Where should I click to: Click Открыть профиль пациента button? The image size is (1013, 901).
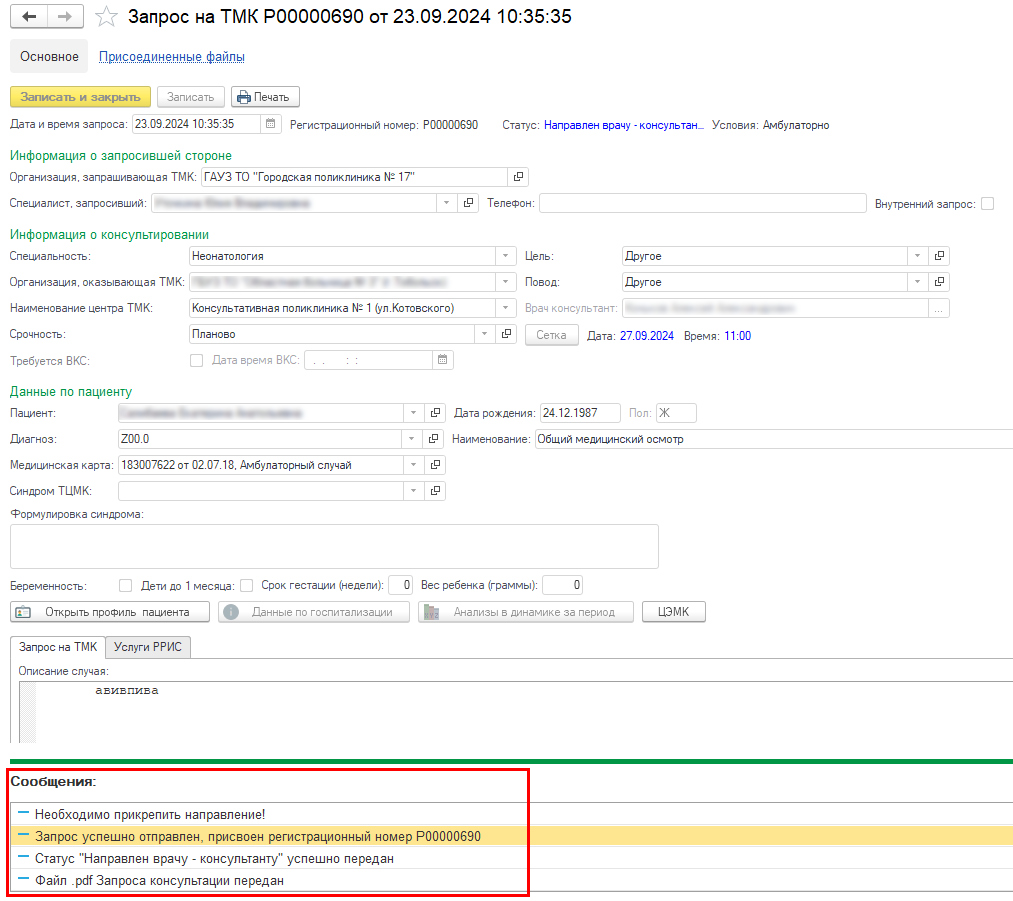tap(111, 612)
